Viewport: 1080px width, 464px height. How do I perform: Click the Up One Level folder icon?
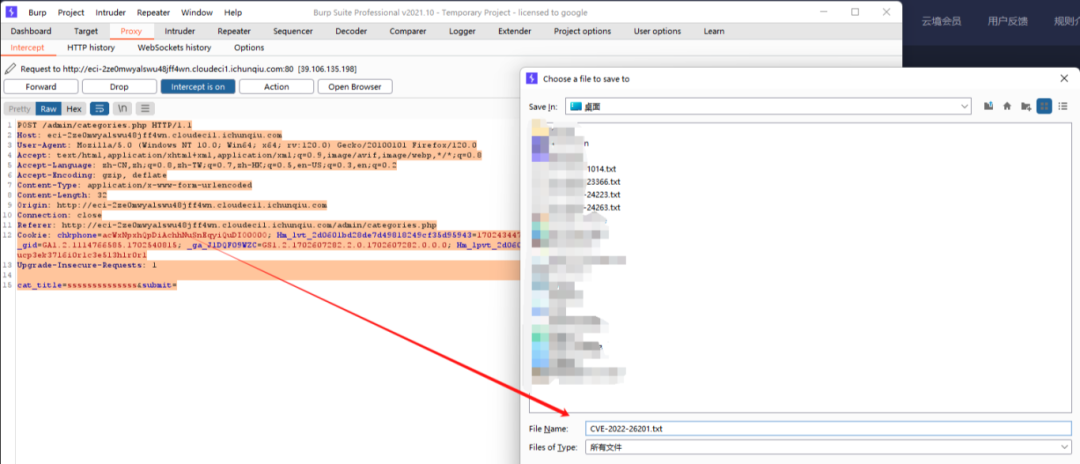click(989, 106)
